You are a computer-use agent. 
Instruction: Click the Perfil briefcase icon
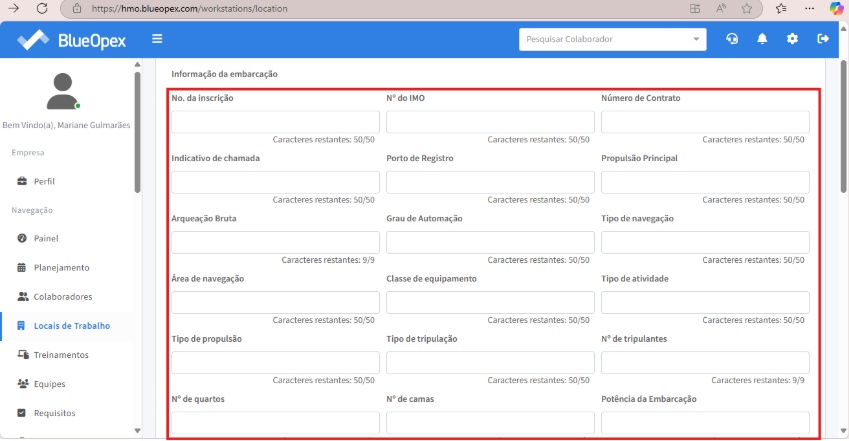coord(22,181)
